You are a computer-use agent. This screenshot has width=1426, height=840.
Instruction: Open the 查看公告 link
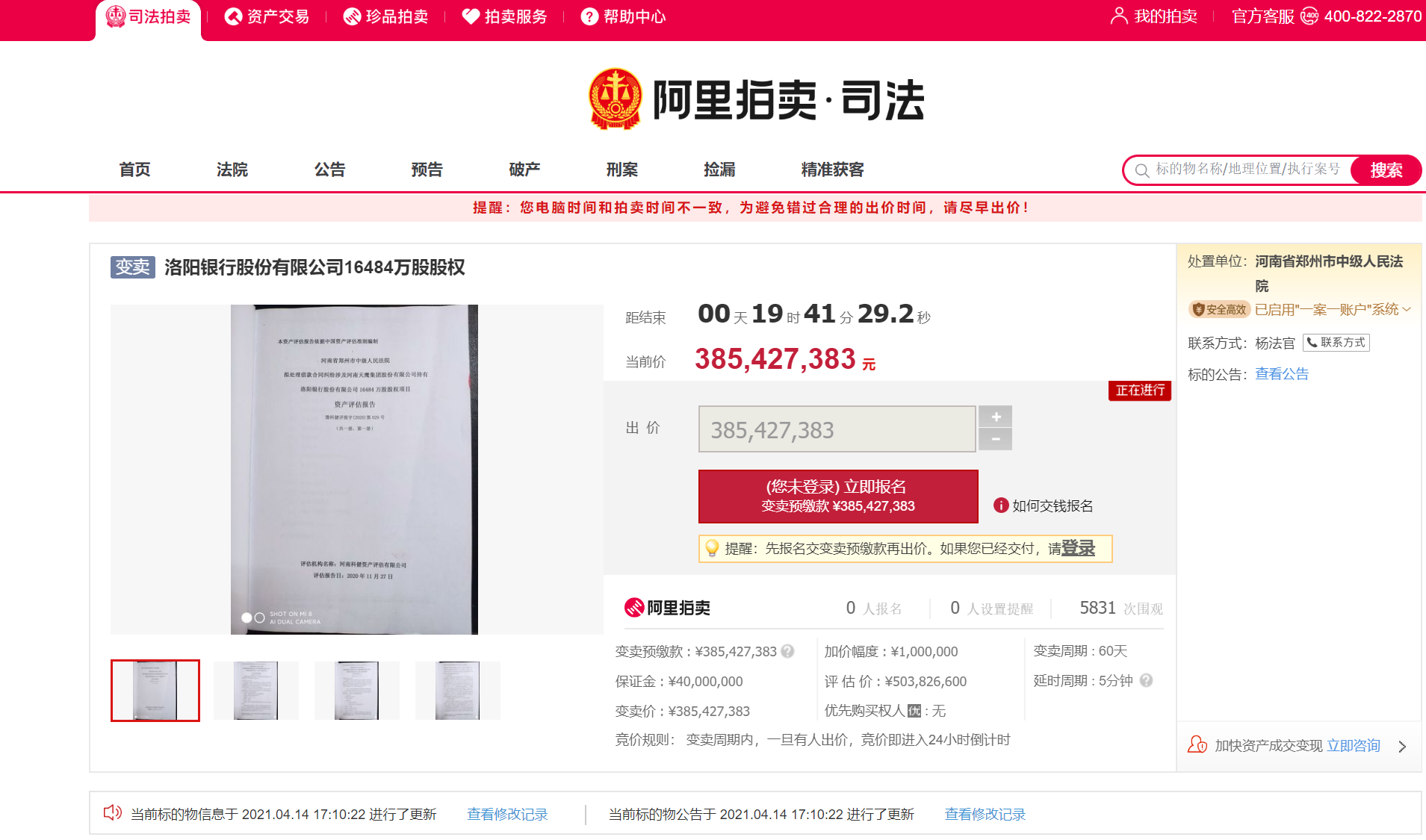point(1282,374)
